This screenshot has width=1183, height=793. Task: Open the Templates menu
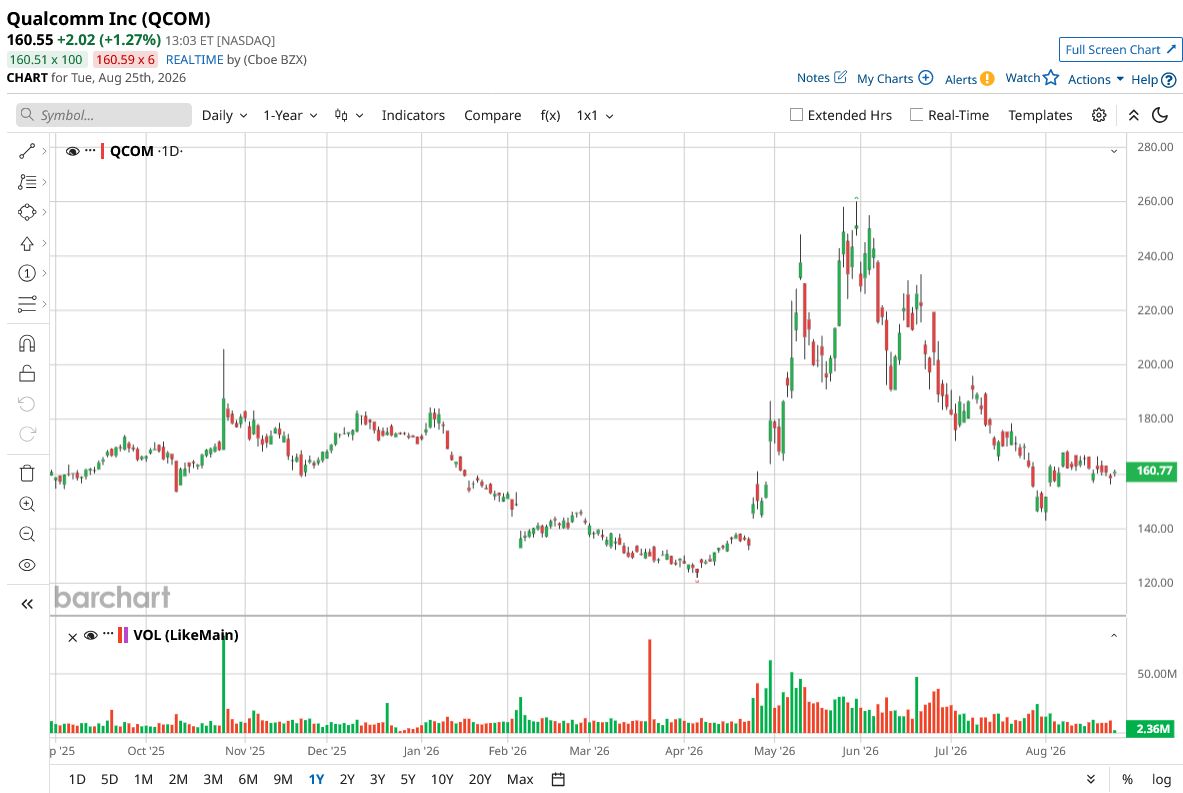coord(1040,115)
